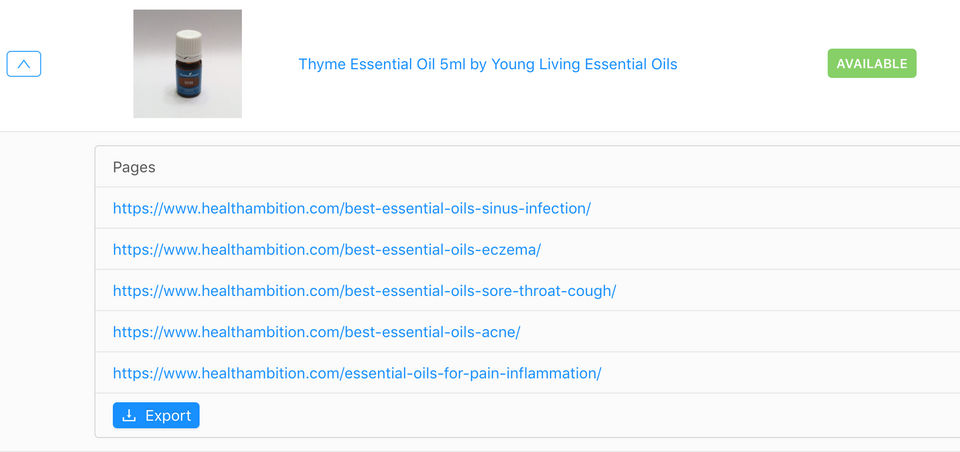Open the Thyme oil bottle thumbnail image
The height and width of the screenshot is (452, 960).
pos(187,64)
